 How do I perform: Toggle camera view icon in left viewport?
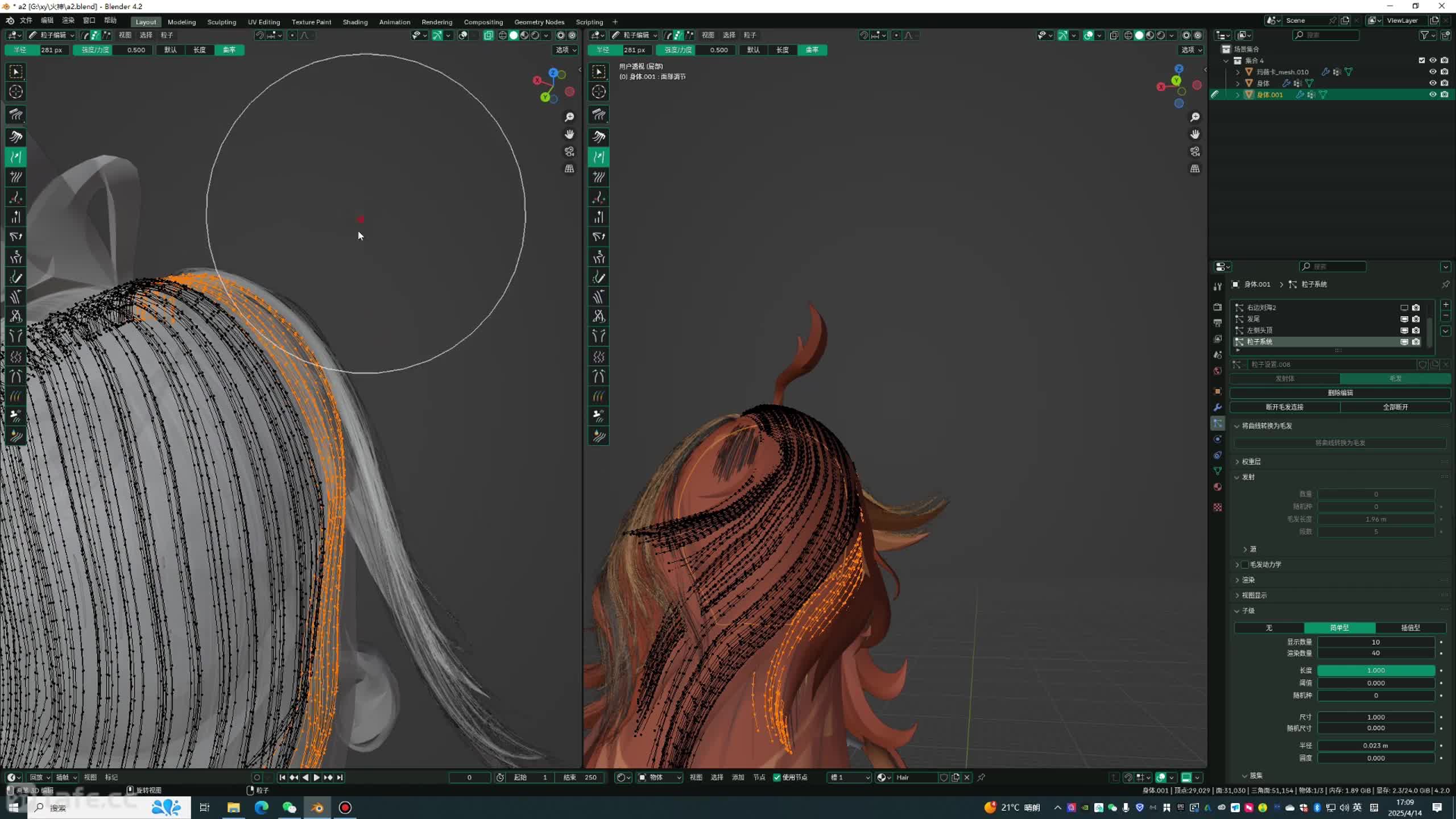[569, 151]
